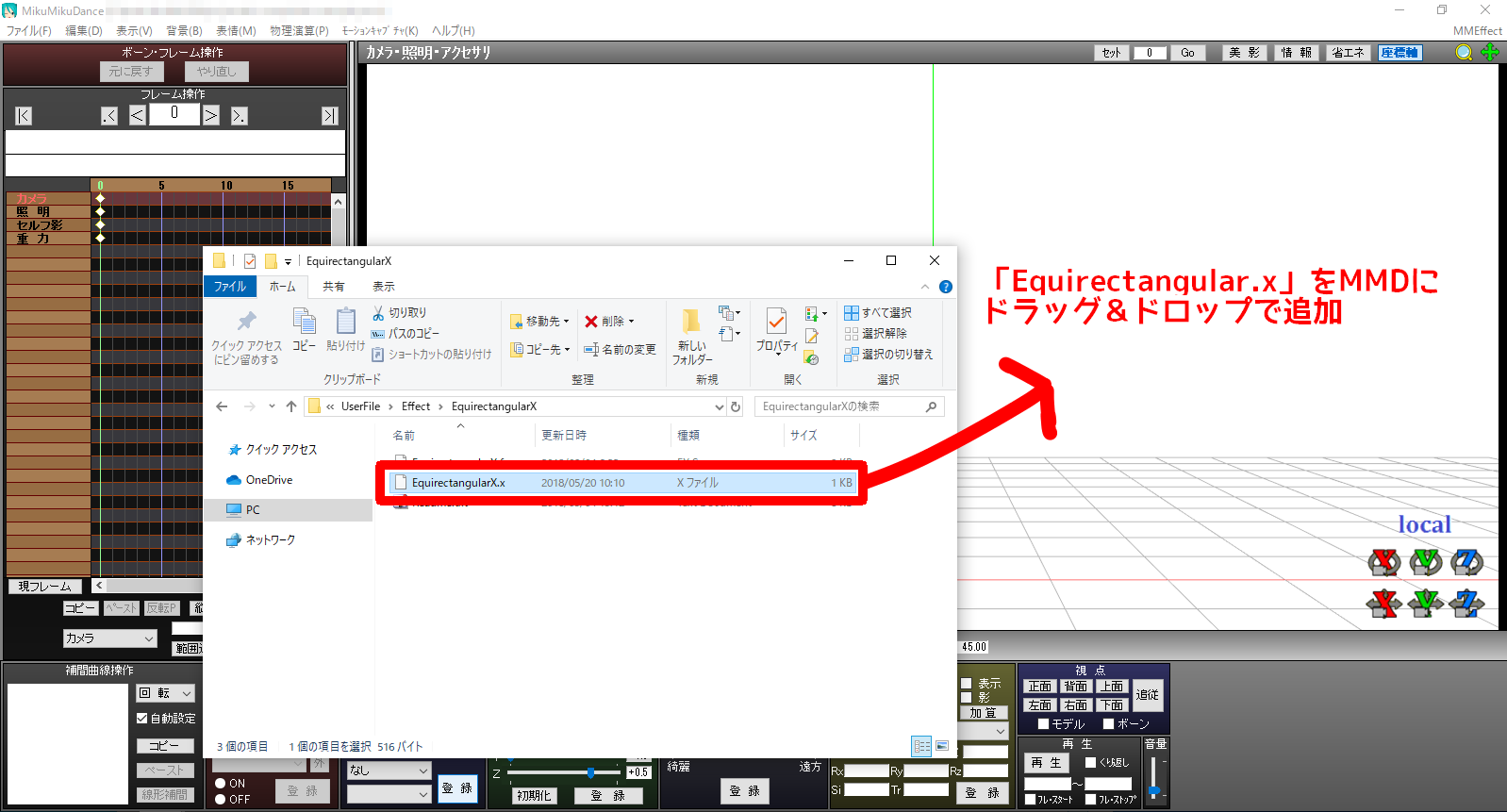Screen dimensions: 1507x812
Task: Step one frame back with < button
Action: [x=137, y=115]
